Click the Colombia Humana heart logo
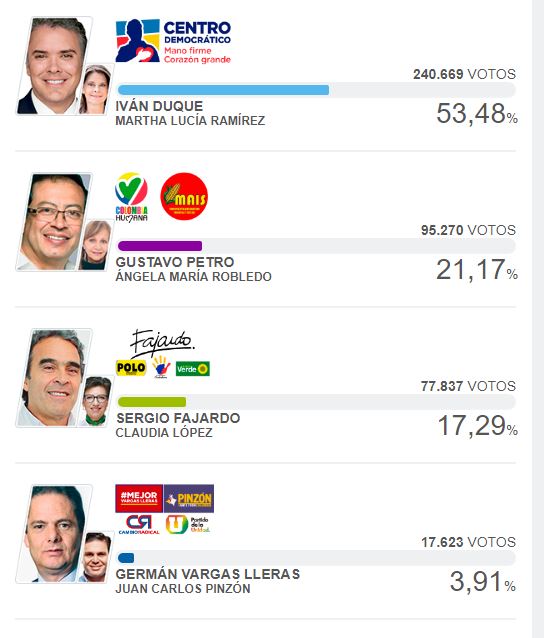This screenshot has height=638, width=544. click(131, 197)
